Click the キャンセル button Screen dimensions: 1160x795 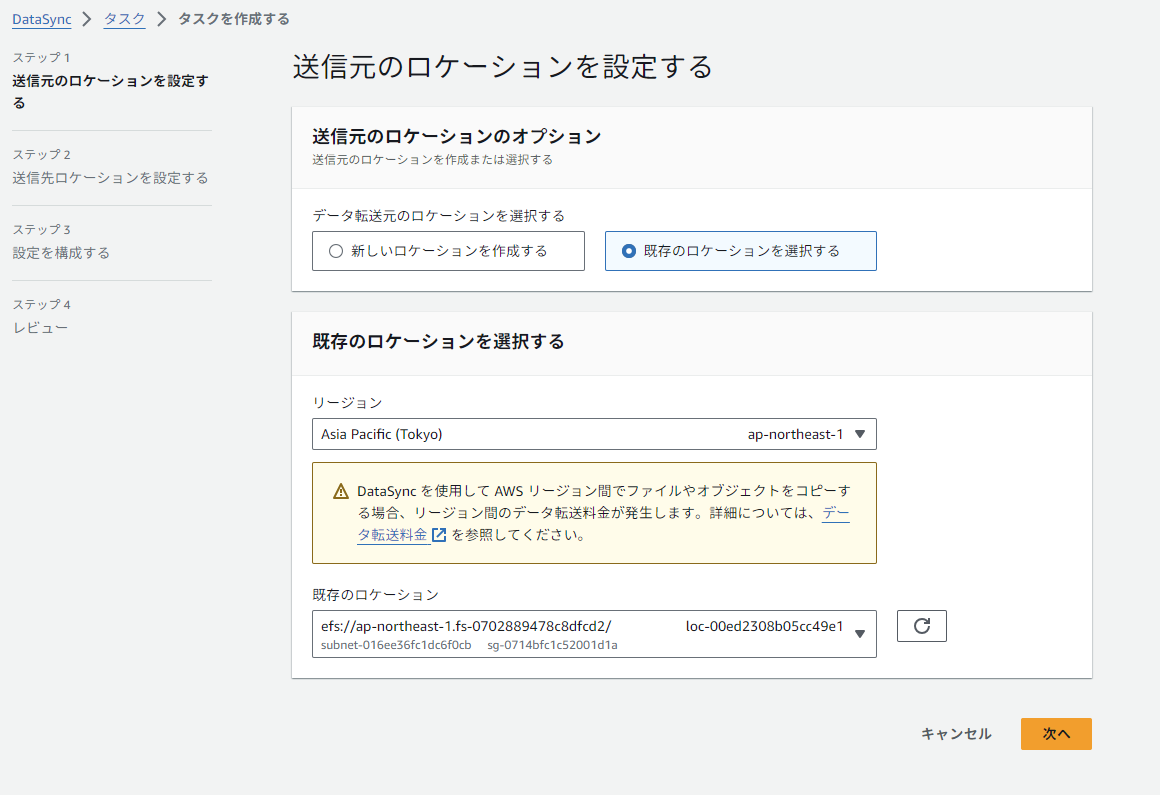pos(956,734)
